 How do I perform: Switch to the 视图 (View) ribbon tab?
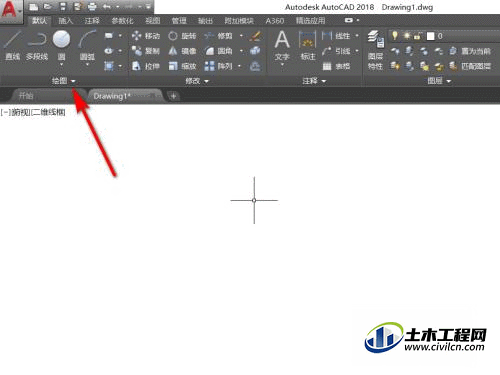[x=153, y=21]
